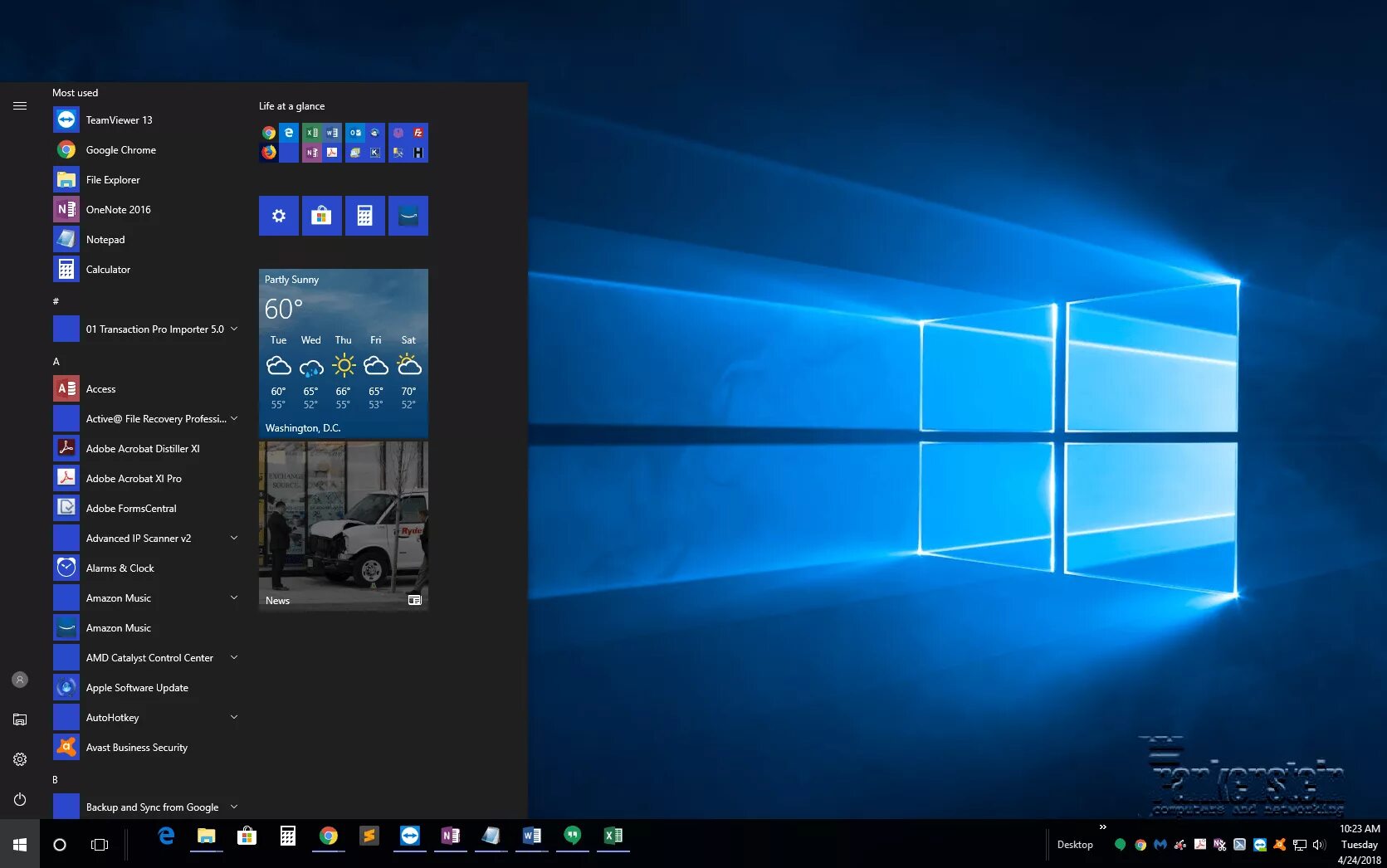Open Adobe Acrobat XI Pro
Screen dimensions: 1387x868
145,479
